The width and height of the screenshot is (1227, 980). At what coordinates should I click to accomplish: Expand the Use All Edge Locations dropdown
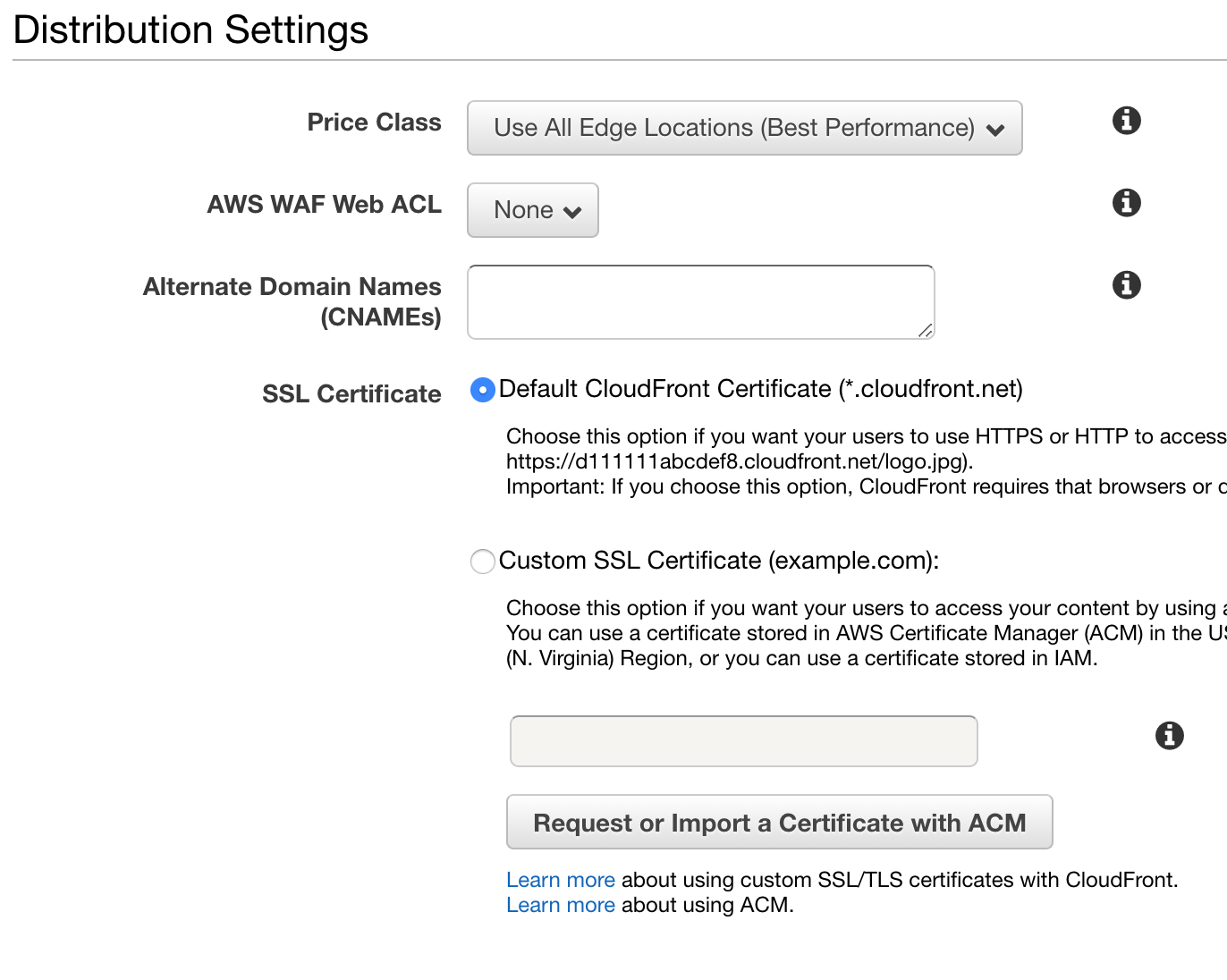coord(744,128)
